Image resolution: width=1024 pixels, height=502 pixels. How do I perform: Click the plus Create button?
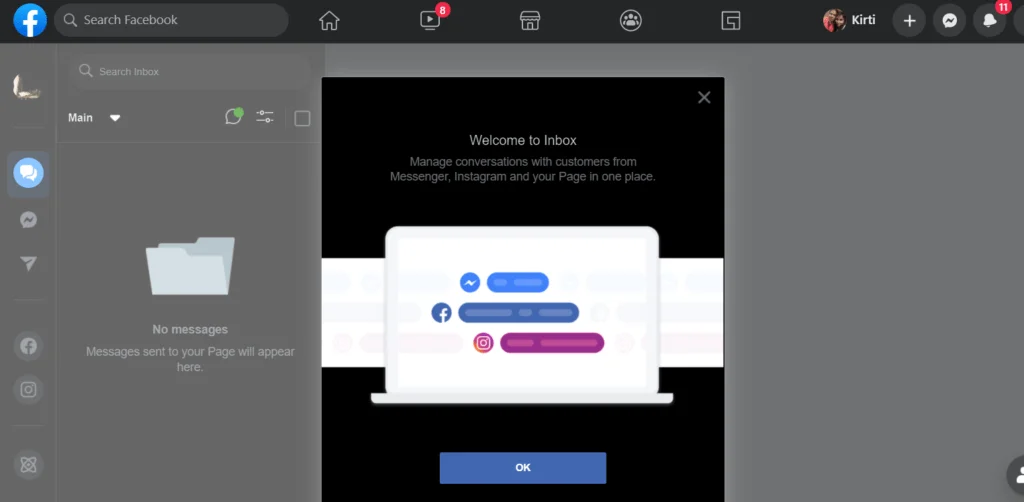pyautogui.click(x=909, y=21)
